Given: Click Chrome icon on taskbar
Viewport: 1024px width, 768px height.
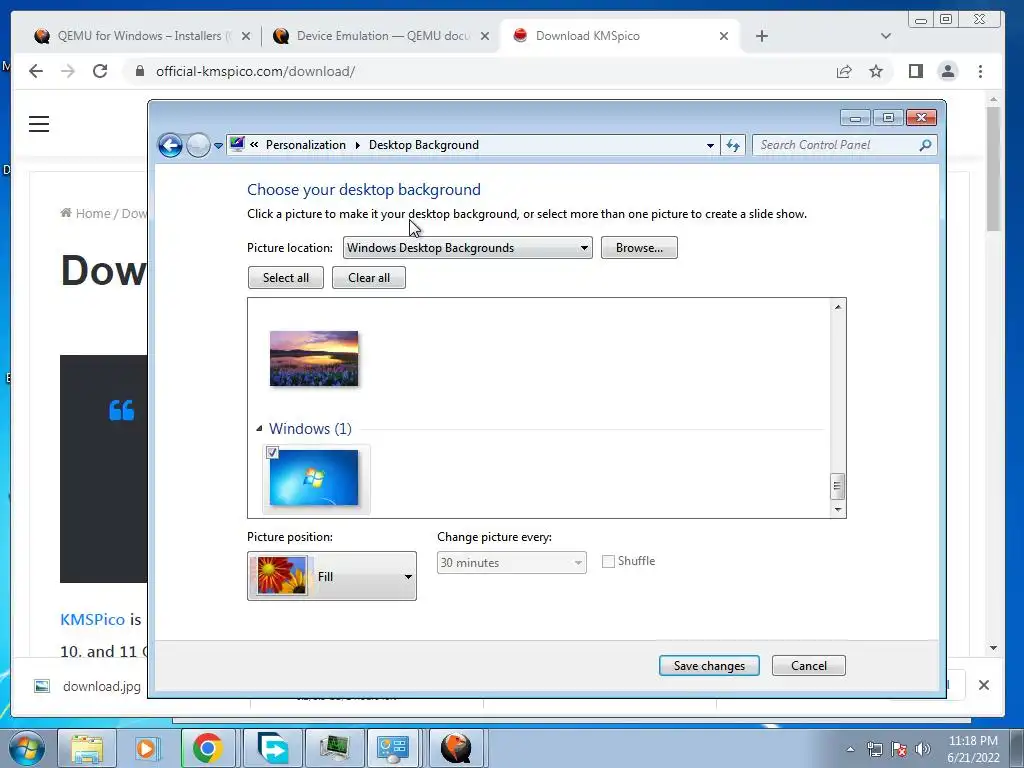Looking at the screenshot, I should click(208, 748).
